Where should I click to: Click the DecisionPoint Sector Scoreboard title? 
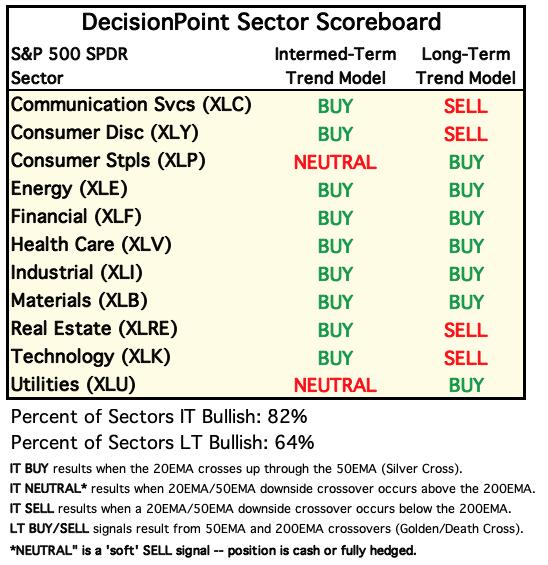coord(261,22)
